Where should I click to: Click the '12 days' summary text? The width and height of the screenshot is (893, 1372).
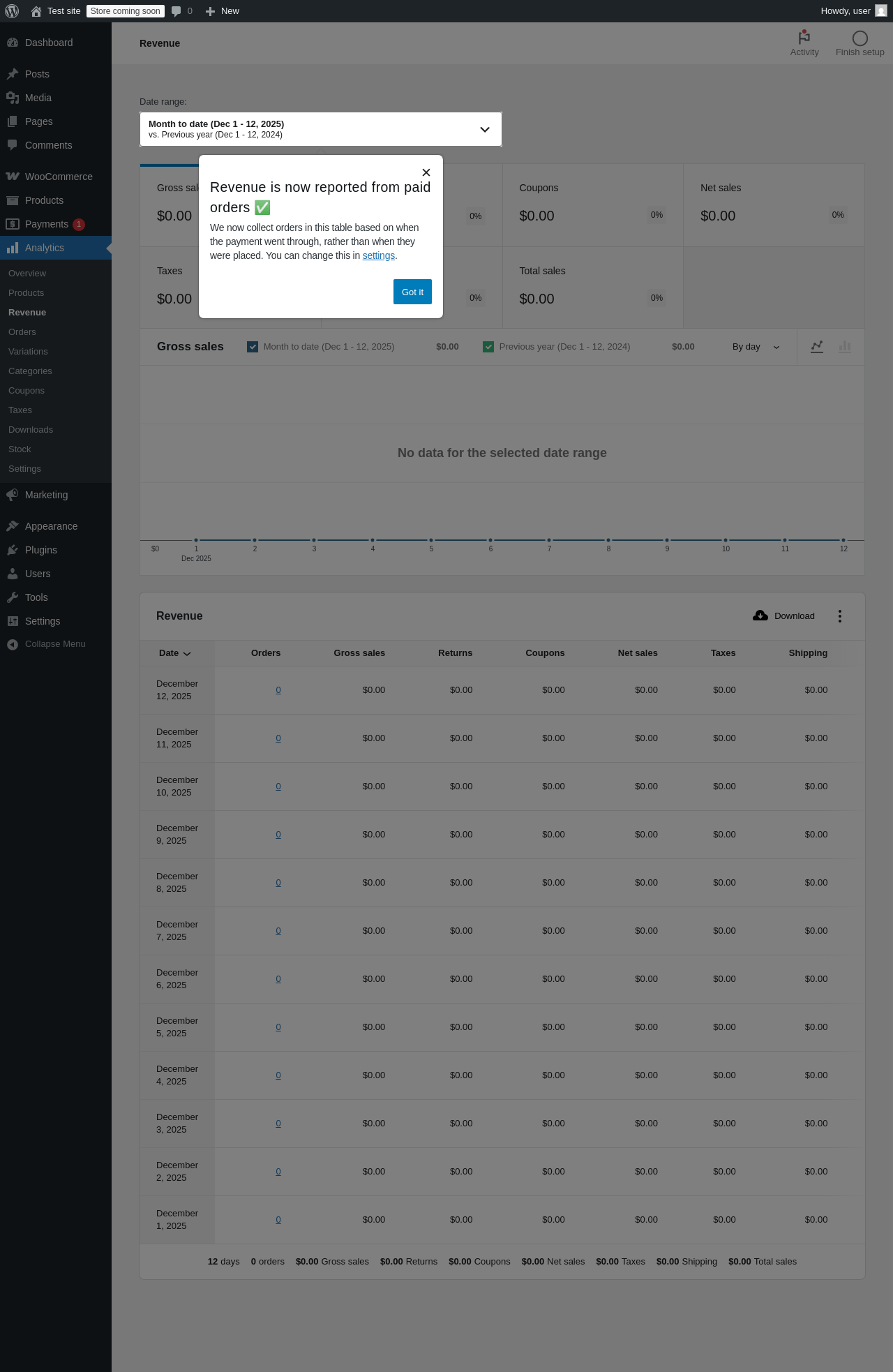pos(223,1262)
